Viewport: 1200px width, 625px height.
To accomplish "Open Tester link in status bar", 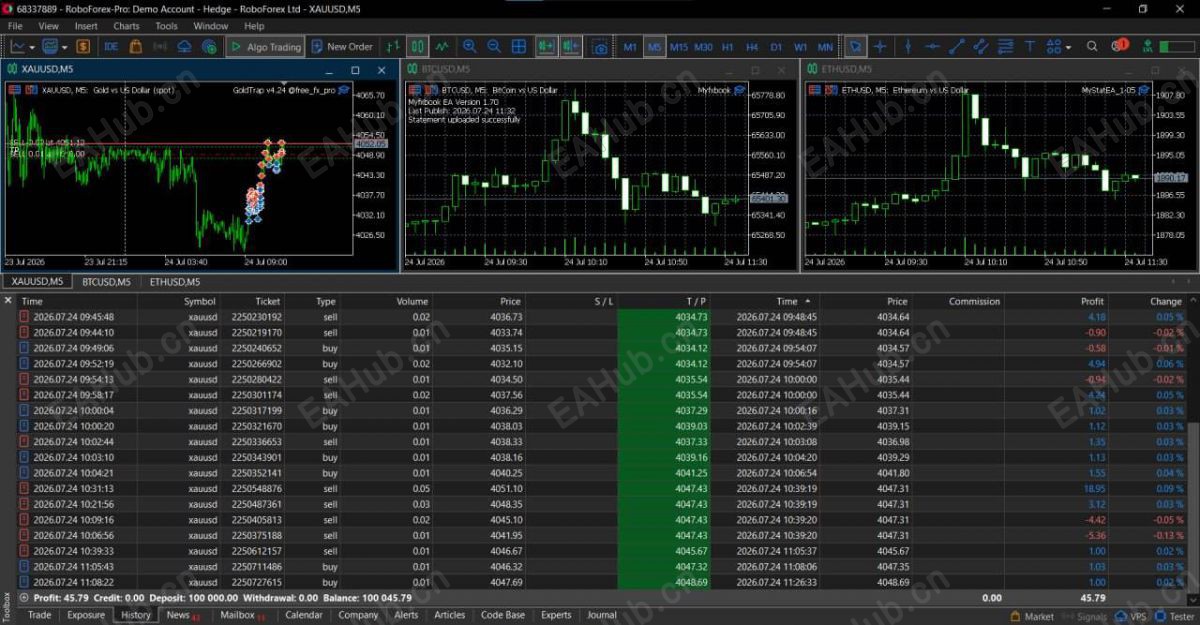I will [x=1175, y=616].
